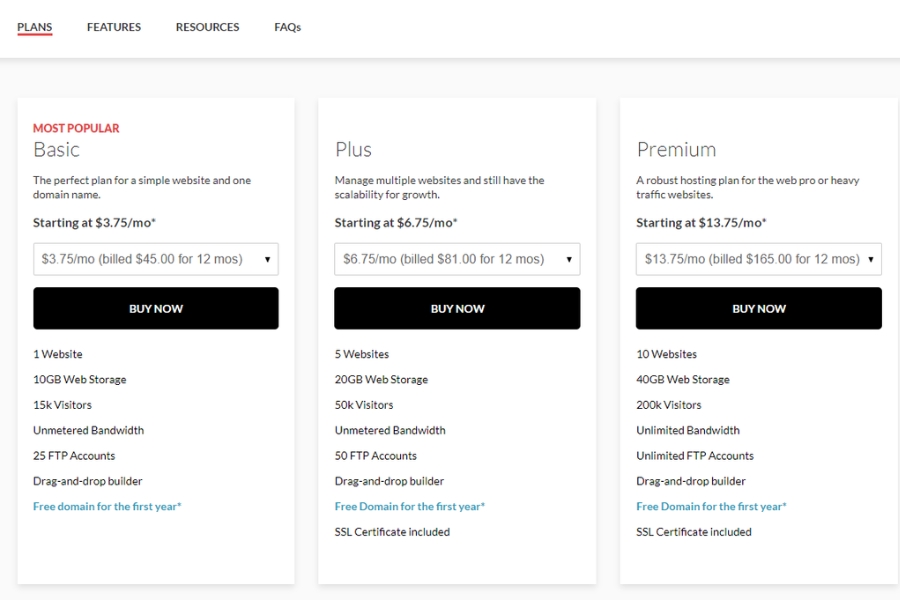Screen dimensions: 900x600
Task: Click '10GB Web Storage' text
Action: click(x=79, y=380)
